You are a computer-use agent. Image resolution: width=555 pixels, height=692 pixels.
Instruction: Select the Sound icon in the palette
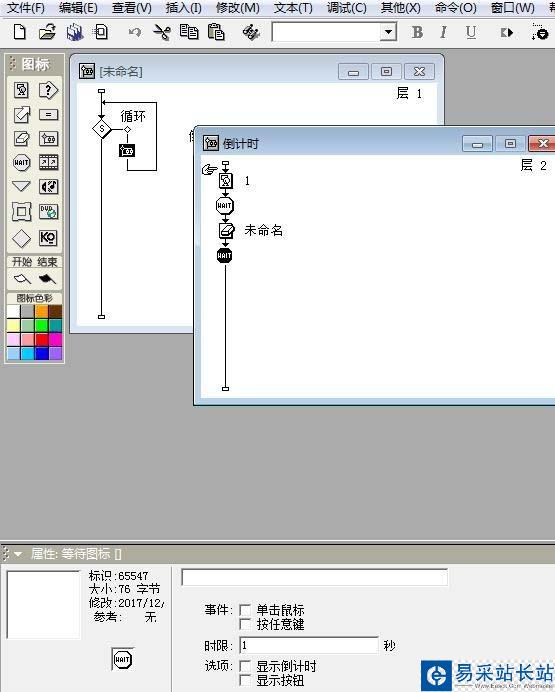48,186
